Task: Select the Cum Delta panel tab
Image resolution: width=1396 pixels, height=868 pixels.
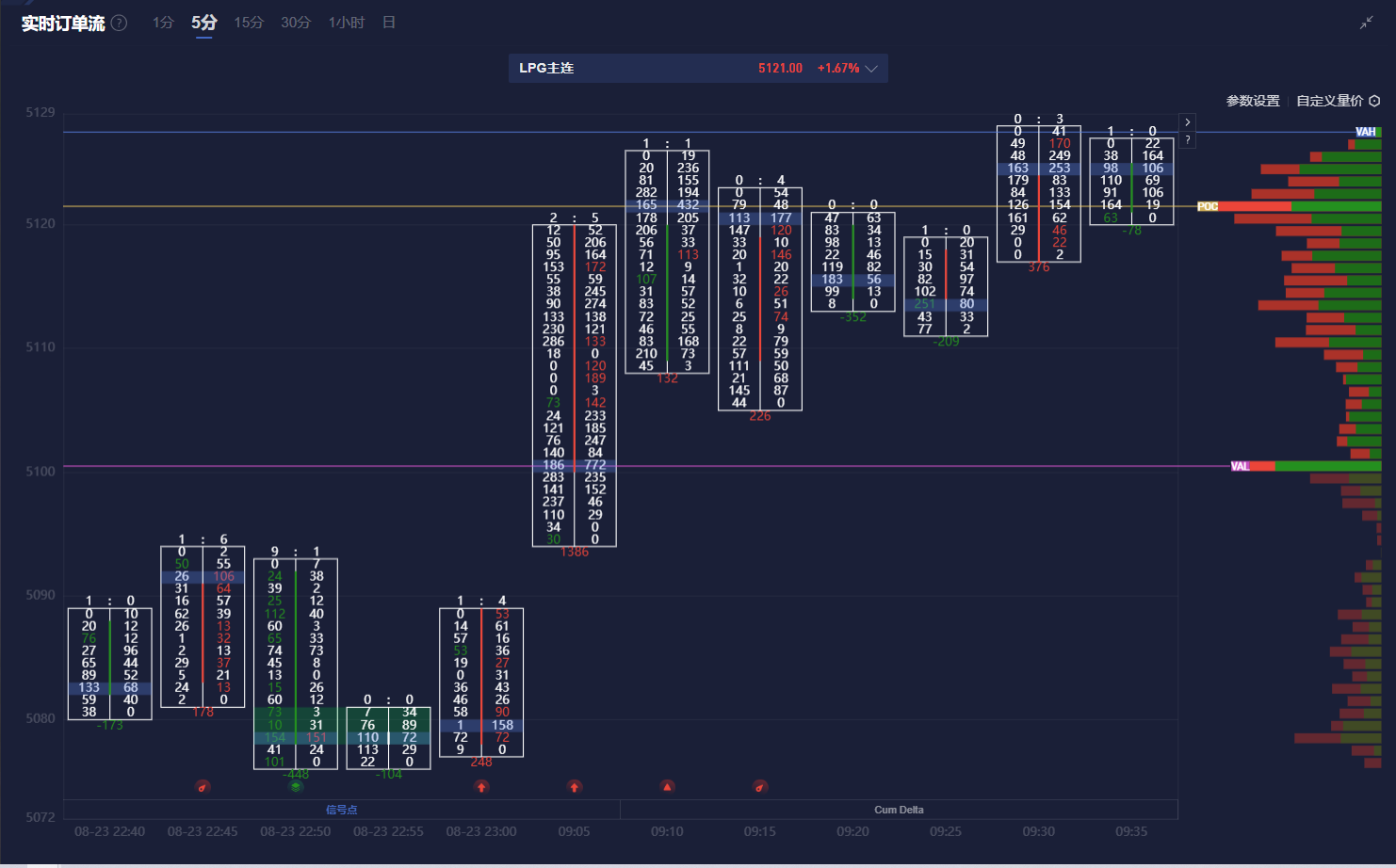Action: [x=899, y=810]
